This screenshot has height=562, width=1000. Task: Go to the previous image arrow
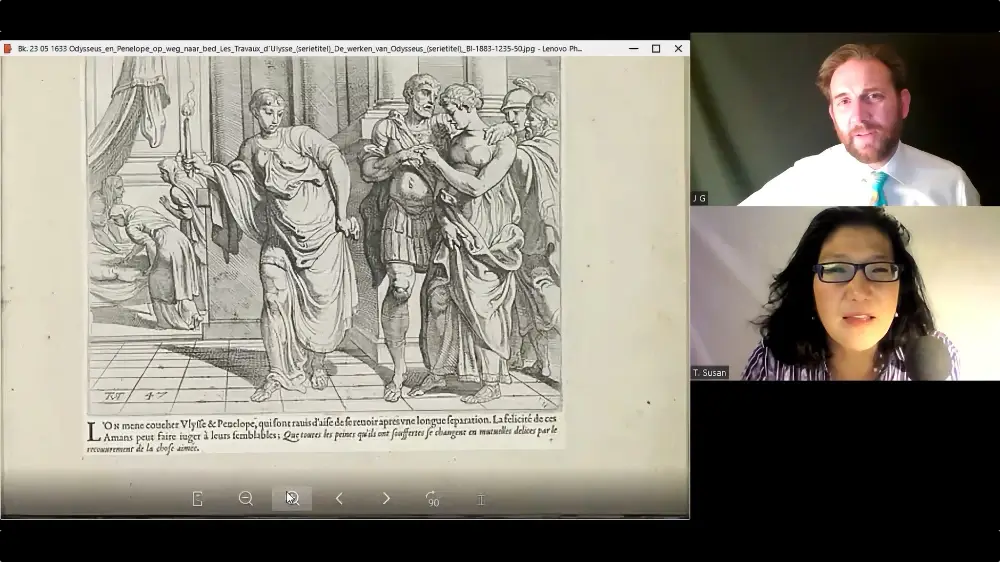[x=339, y=499]
